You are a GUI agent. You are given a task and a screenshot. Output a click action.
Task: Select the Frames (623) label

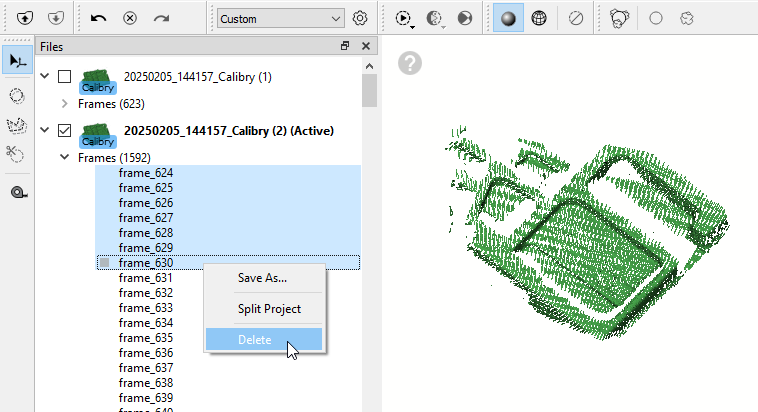click(111, 104)
